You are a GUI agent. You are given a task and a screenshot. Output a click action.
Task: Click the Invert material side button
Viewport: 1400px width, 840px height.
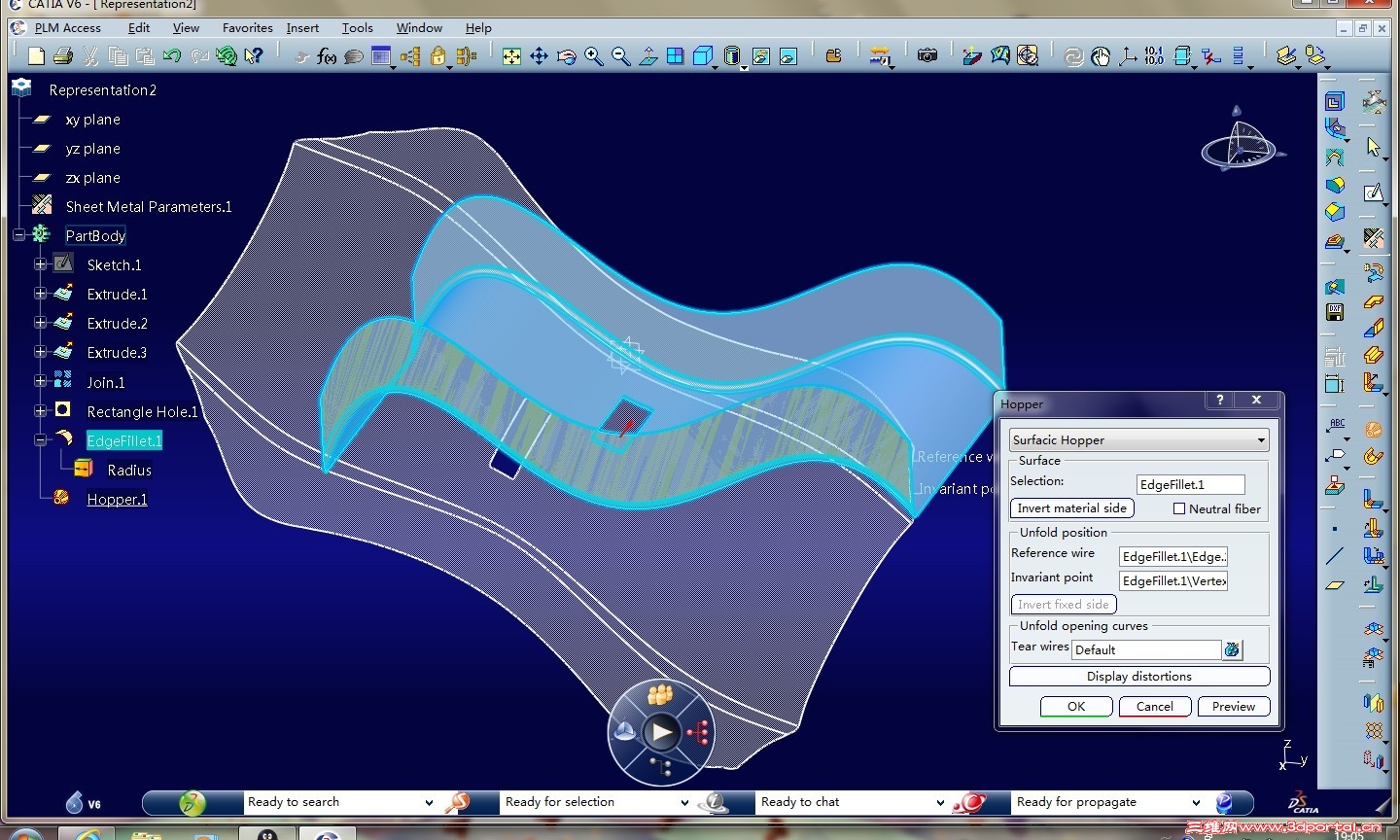[x=1072, y=508]
